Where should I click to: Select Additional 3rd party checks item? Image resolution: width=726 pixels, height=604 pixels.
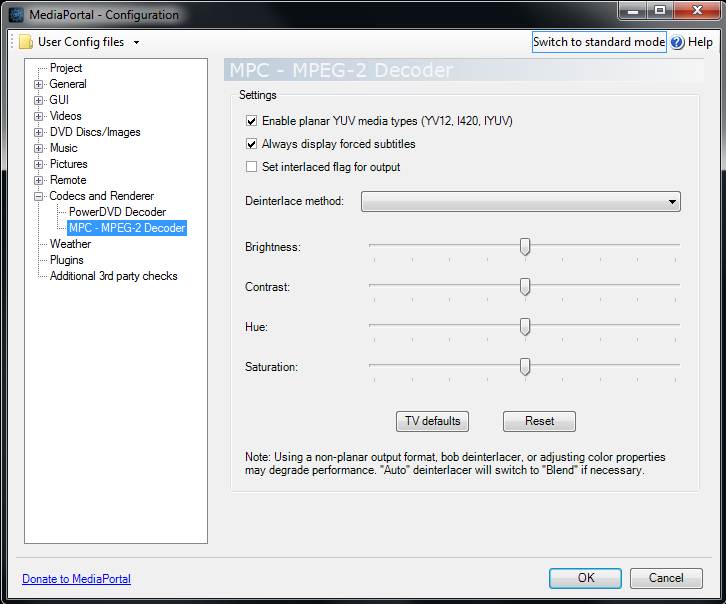(113, 276)
